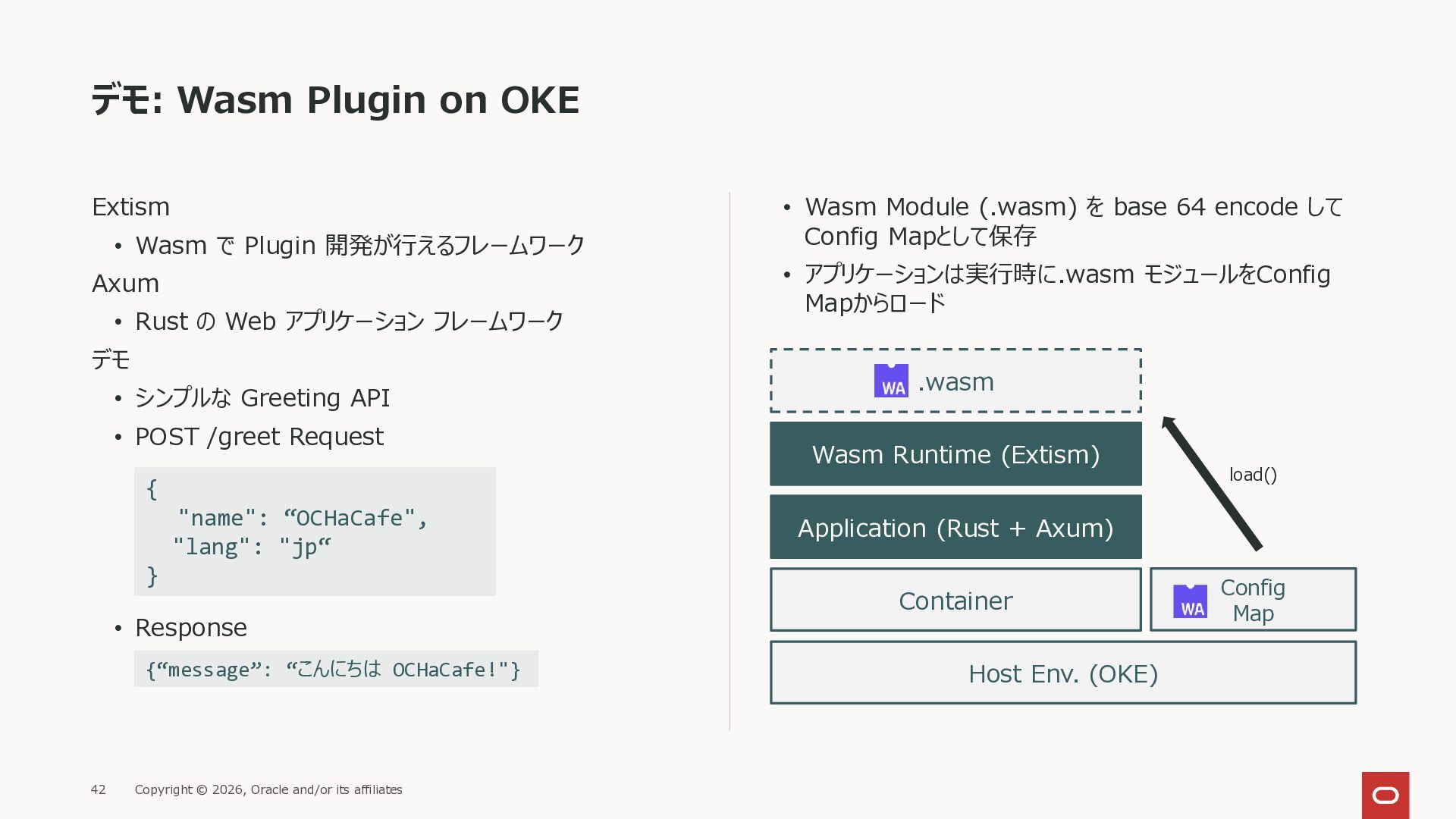This screenshot has width=1456, height=819.
Task: Click the Container box
Action: coord(955,601)
